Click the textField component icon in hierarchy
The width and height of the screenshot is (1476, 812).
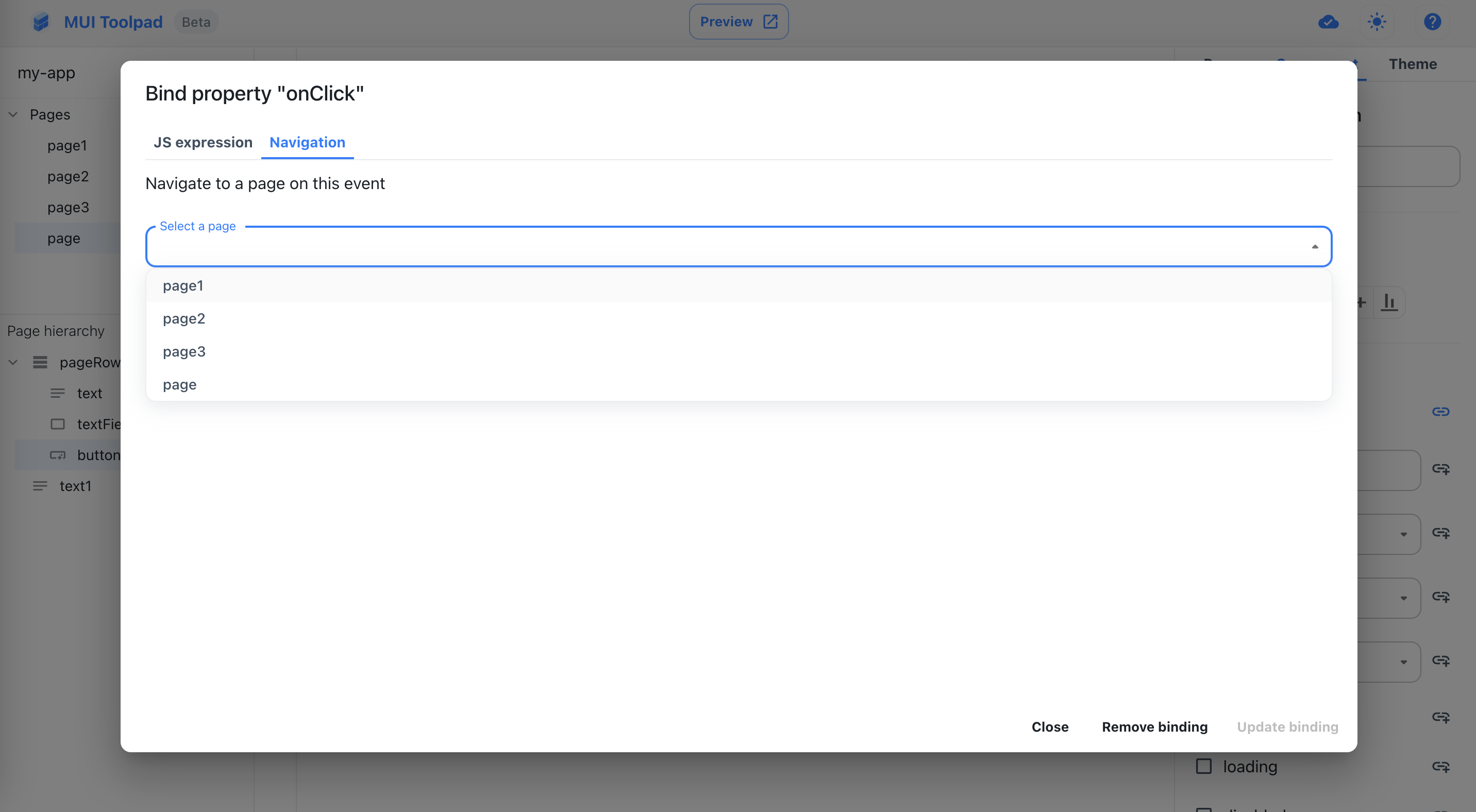58,424
